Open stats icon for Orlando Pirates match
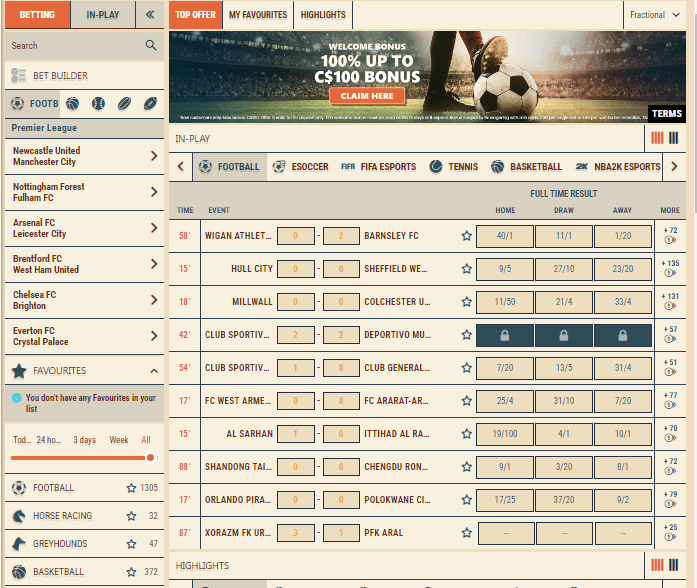This screenshot has width=697, height=588. coord(670,504)
